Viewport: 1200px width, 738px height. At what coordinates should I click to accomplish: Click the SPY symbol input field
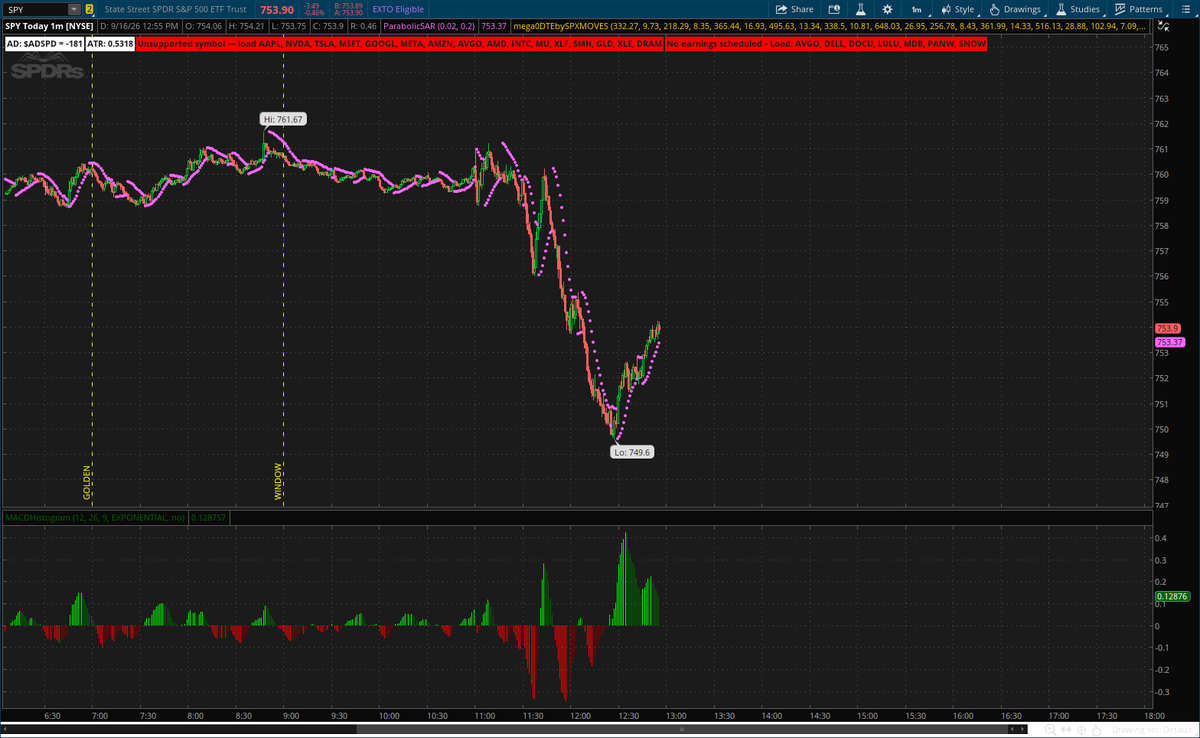[x=35, y=9]
